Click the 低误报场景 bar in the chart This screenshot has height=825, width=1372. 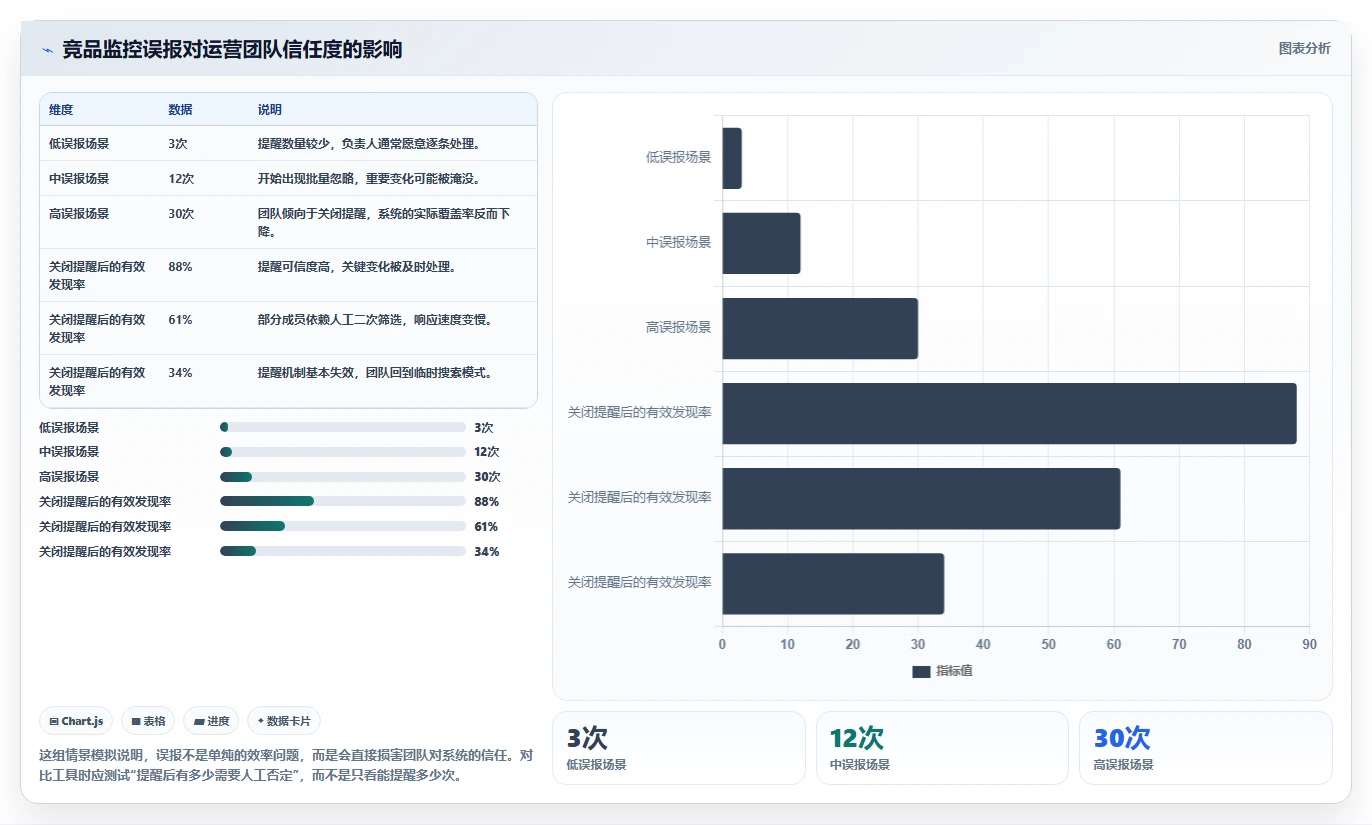[x=732, y=158]
